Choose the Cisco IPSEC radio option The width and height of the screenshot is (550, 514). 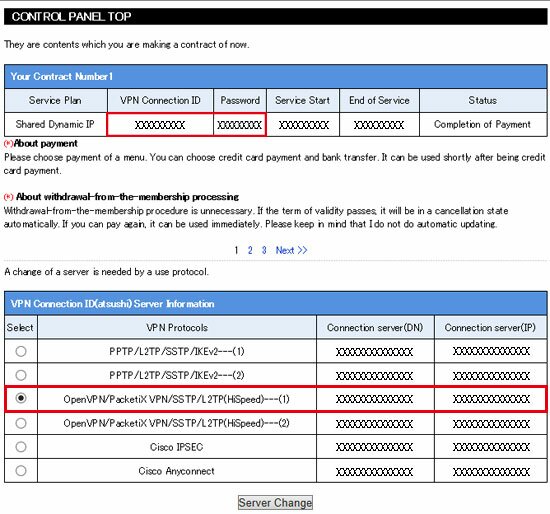(x=21, y=447)
